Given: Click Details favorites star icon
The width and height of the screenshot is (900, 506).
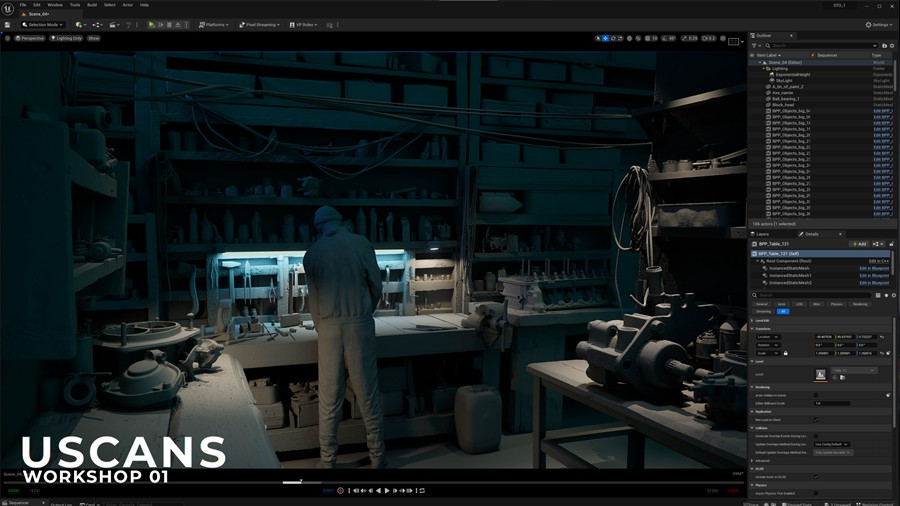Looking at the screenshot, I should coord(886,295).
